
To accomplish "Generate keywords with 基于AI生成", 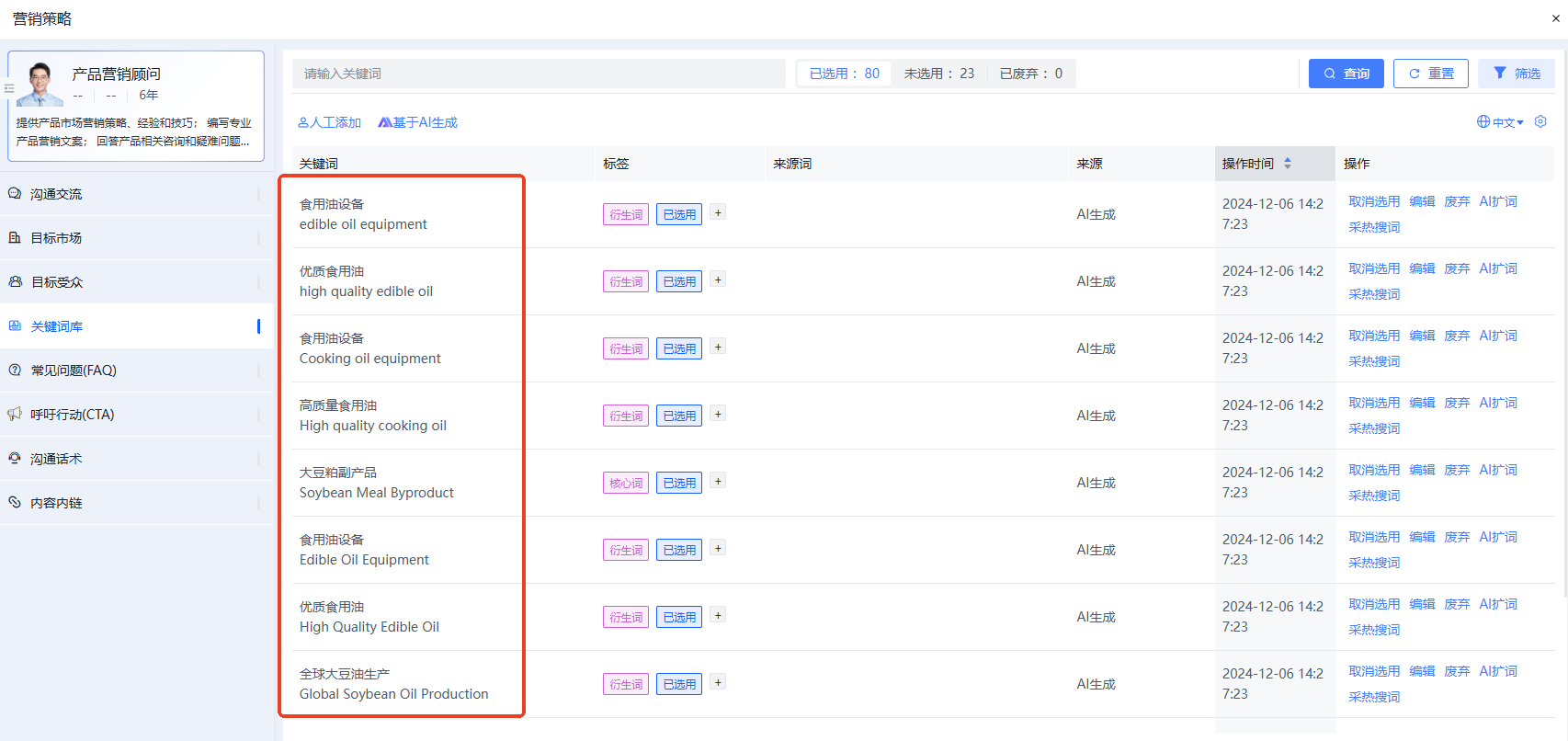I will [418, 122].
